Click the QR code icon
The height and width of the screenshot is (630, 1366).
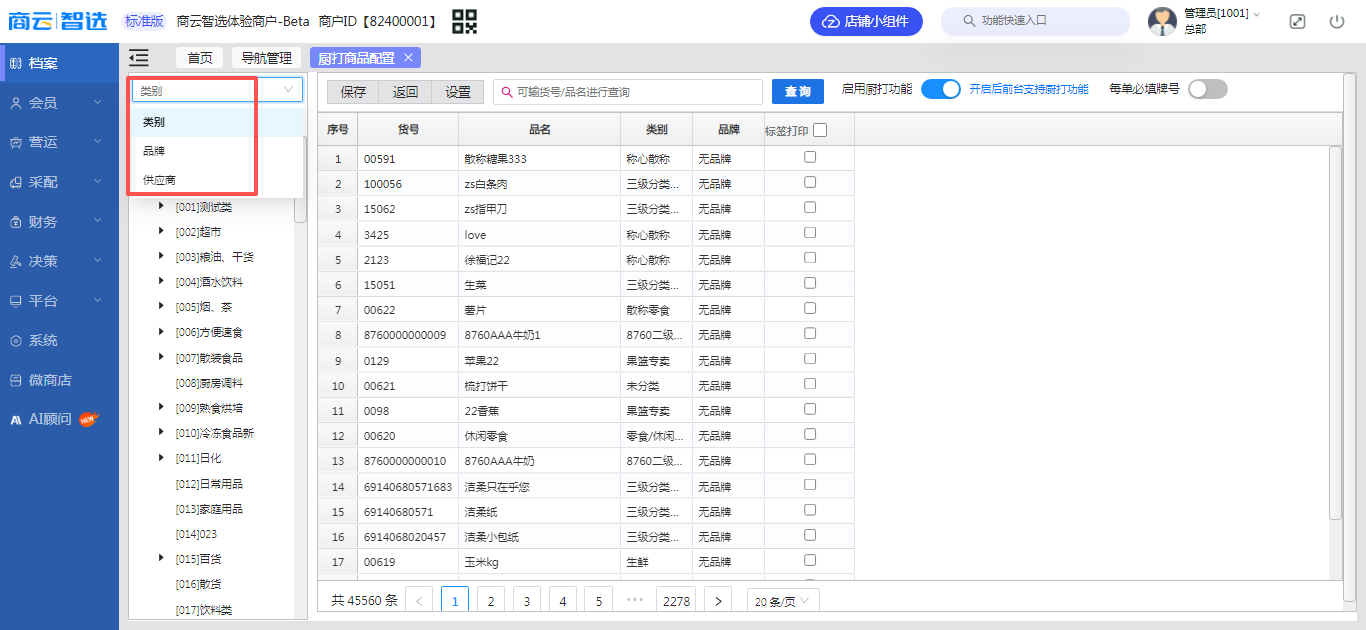[x=464, y=21]
